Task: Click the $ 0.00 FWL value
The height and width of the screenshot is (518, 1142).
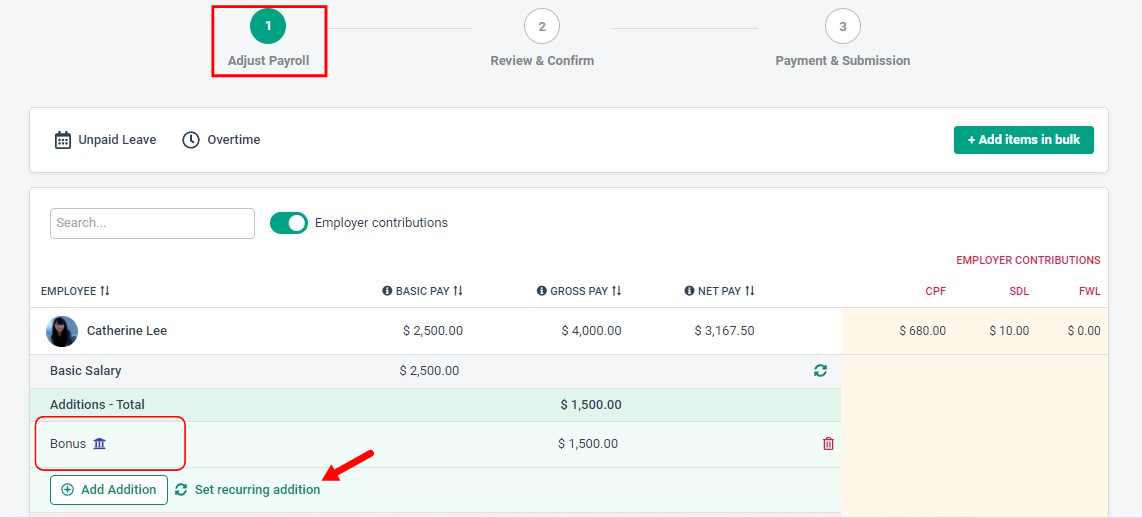Action: (1084, 331)
